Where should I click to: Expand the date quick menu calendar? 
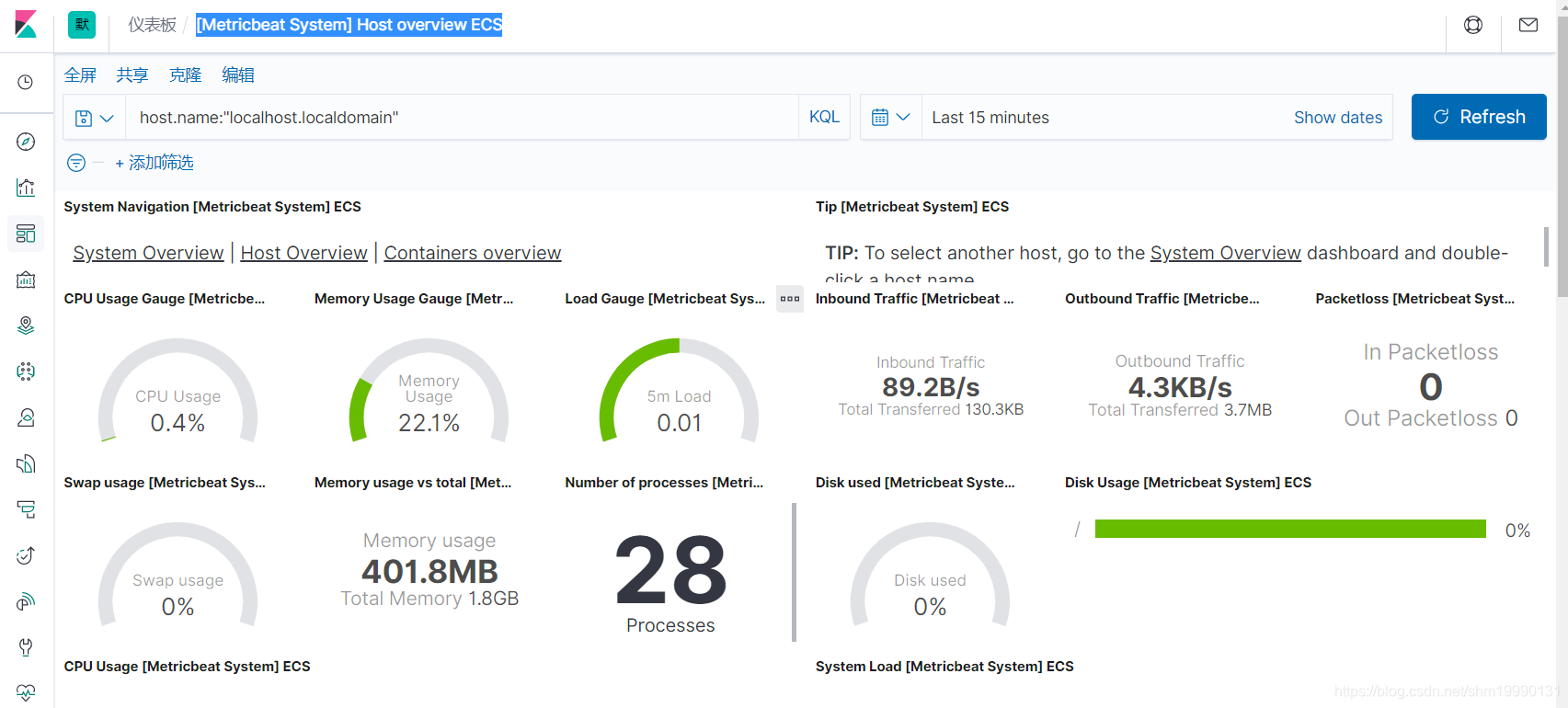[x=891, y=118]
